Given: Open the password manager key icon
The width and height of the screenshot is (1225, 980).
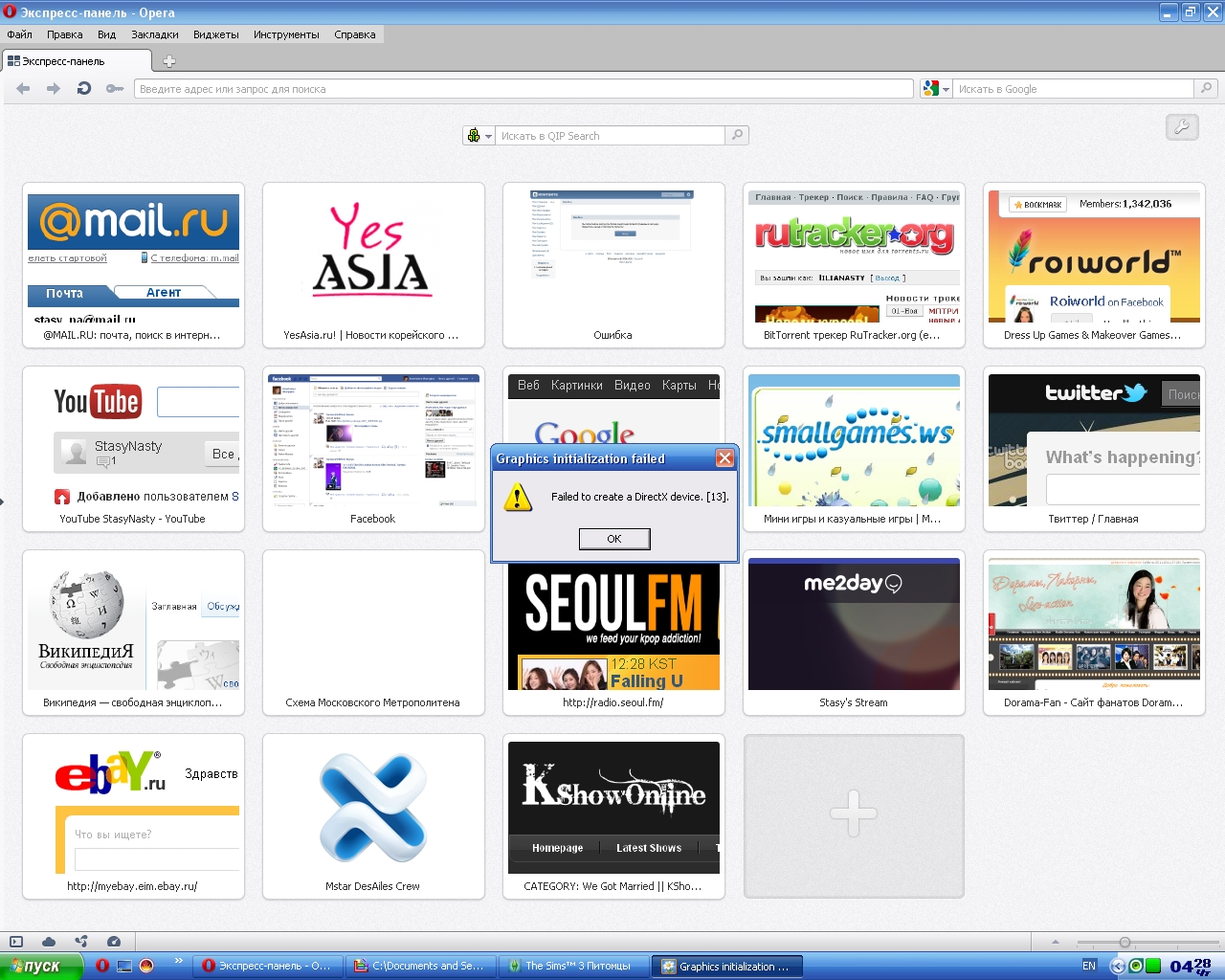Looking at the screenshot, I should [x=115, y=88].
